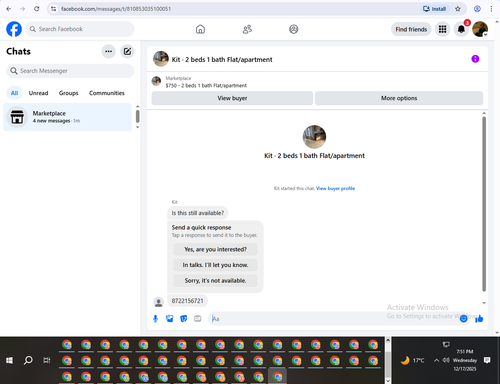Open the Windows Start menu

tap(9, 360)
